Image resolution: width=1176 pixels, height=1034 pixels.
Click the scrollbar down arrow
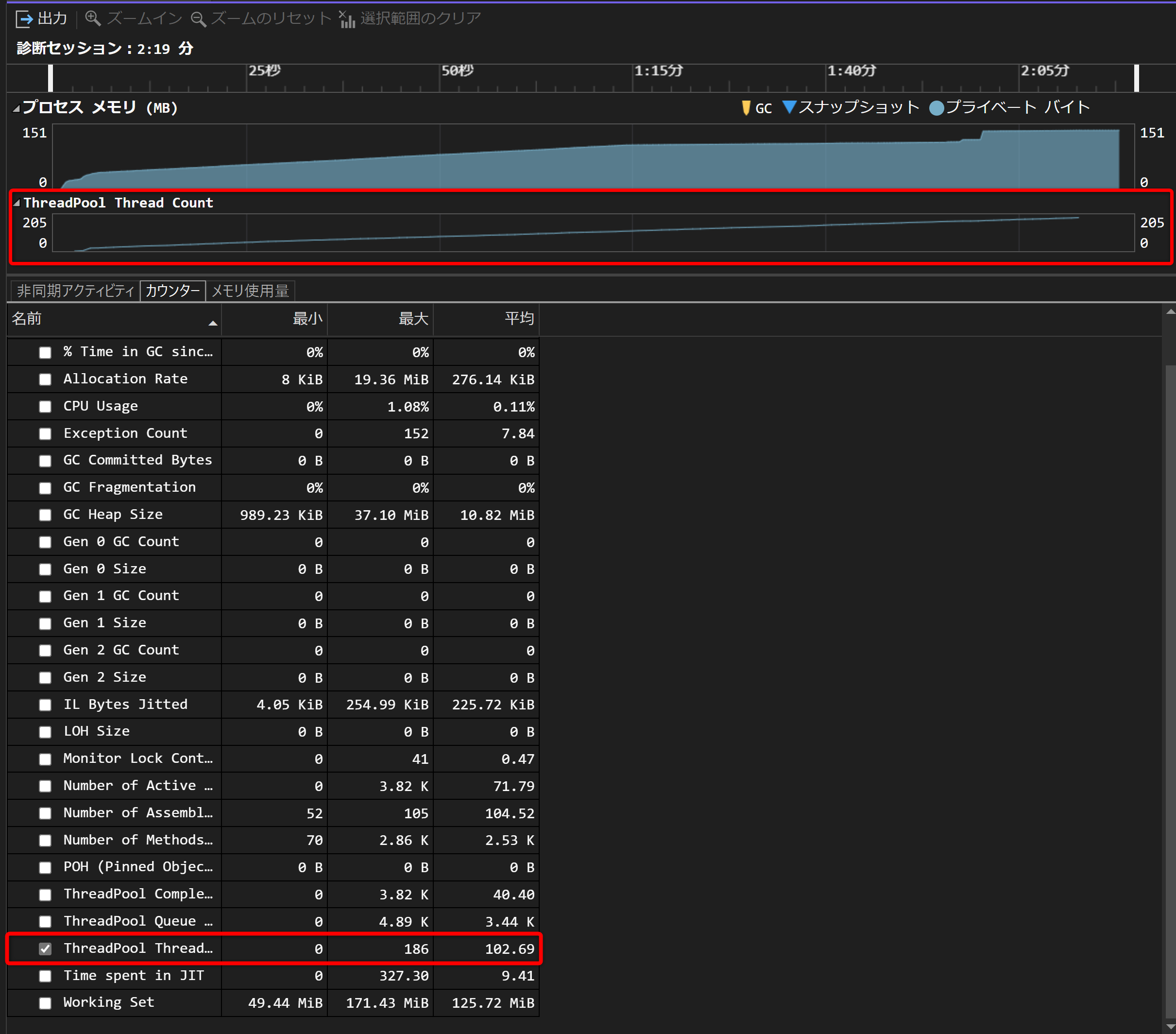click(1170, 1027)
